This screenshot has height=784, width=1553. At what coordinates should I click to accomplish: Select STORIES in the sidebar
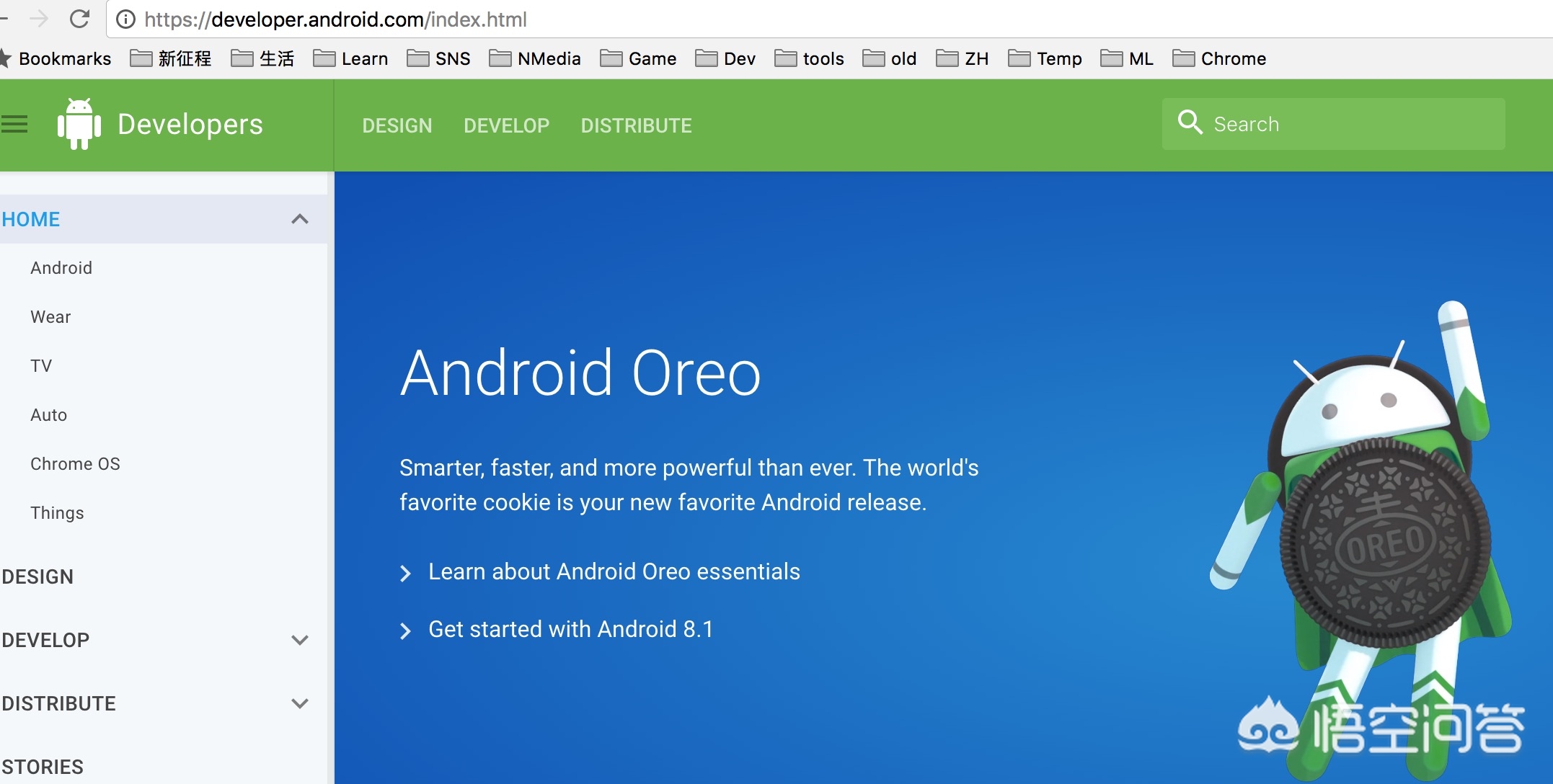(43, 767)
